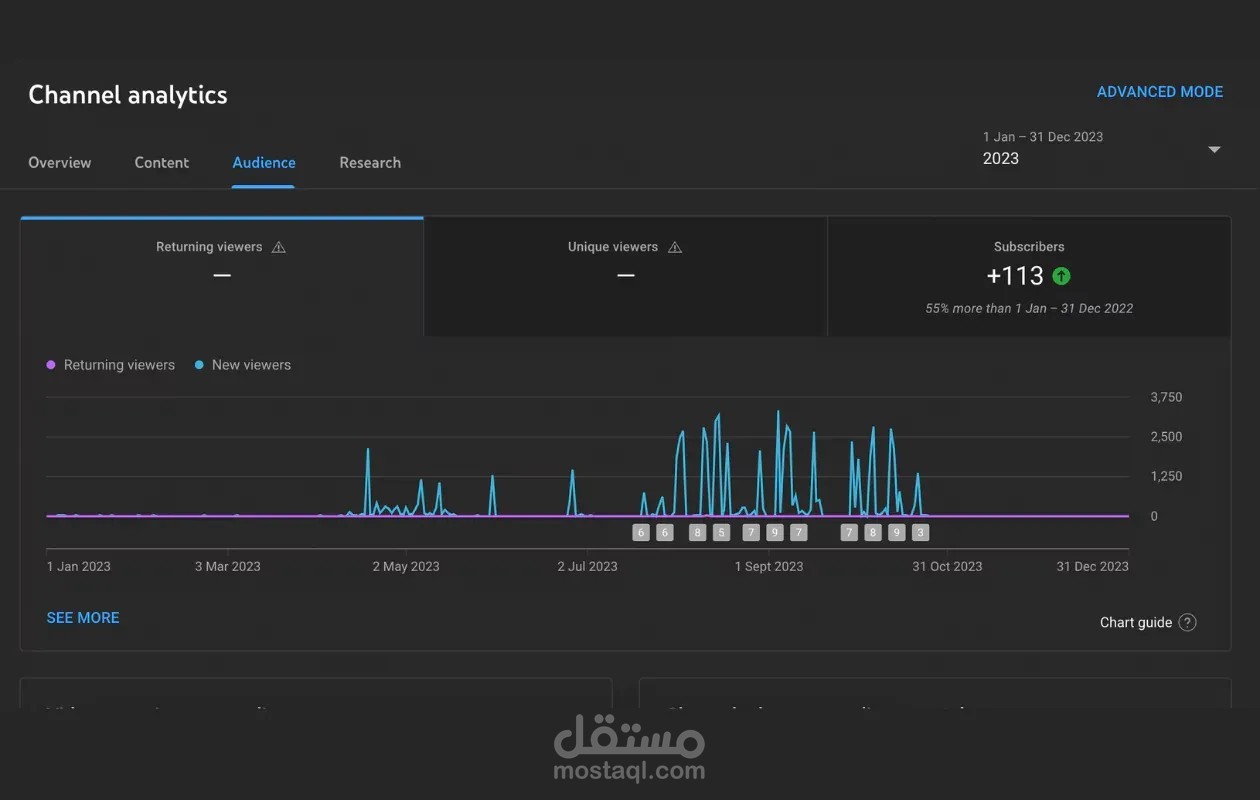Click the 9 marker between two 7 markers
1260x800 pixels.
pos(775,533)
